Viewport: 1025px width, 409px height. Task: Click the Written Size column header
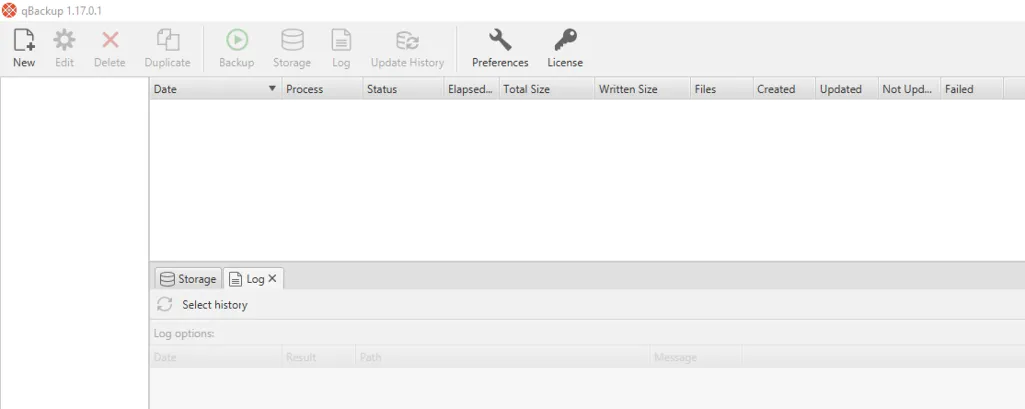(x=643, y=89)
